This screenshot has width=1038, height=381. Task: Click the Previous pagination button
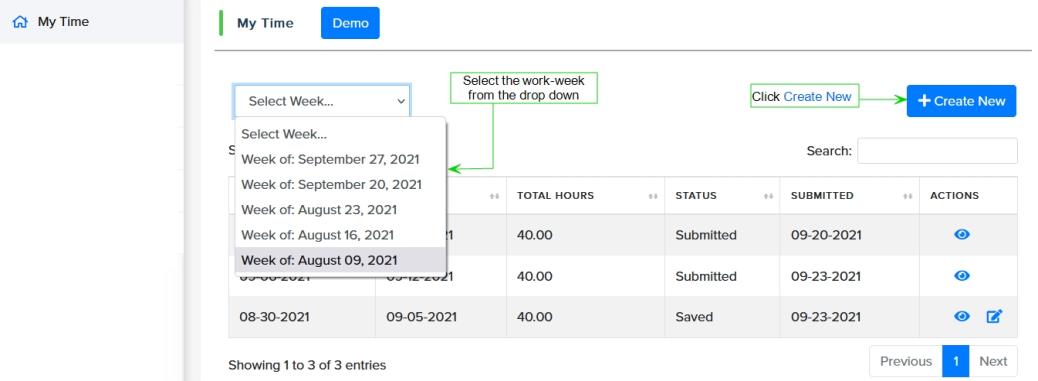coord(906,361)
